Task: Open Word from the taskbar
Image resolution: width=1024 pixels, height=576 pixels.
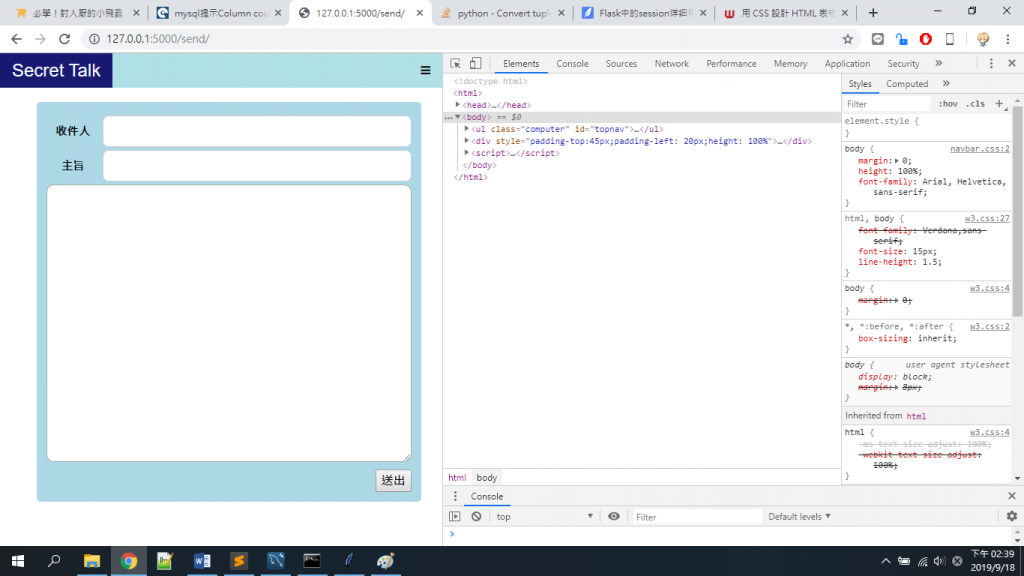Action: (202, 561)
